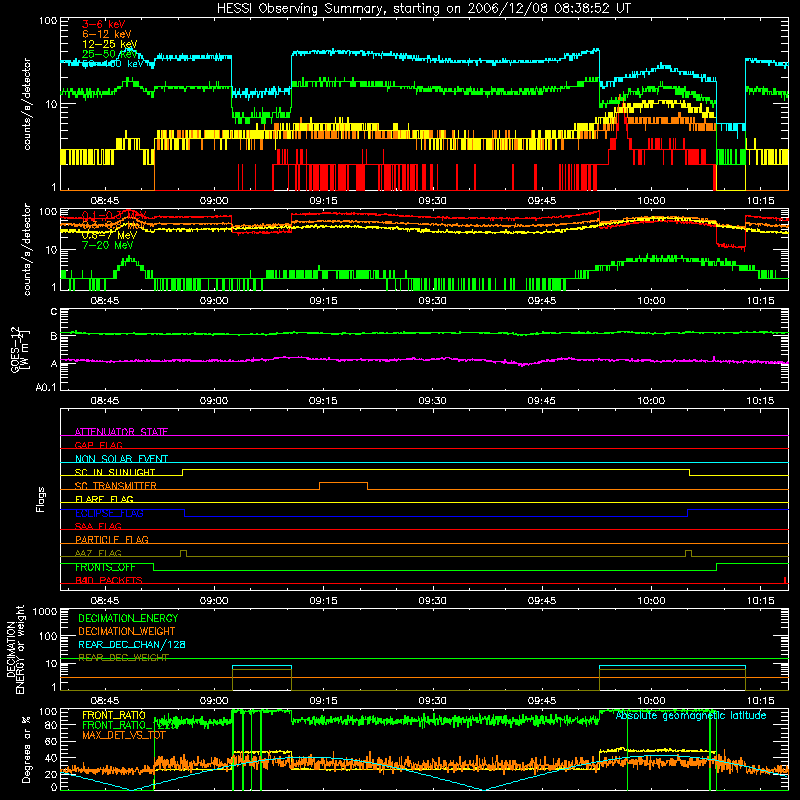Click the GAP_FLAG label

click(x=98, y=445)
